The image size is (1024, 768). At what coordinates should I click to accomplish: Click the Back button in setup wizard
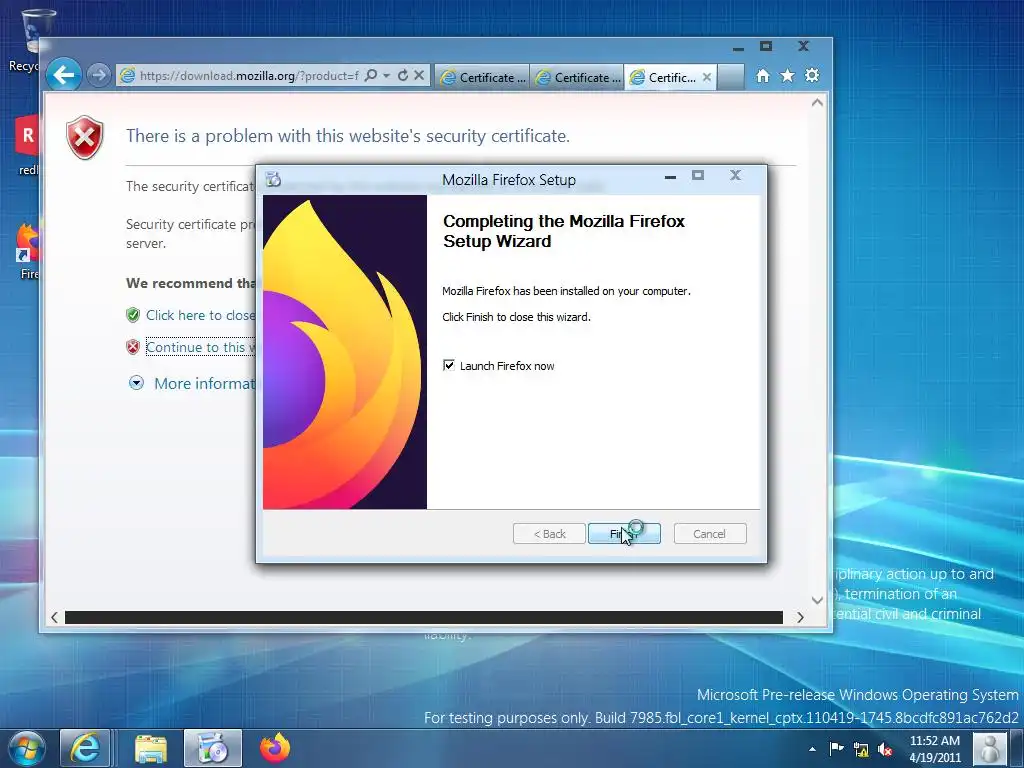click(549, 534)
